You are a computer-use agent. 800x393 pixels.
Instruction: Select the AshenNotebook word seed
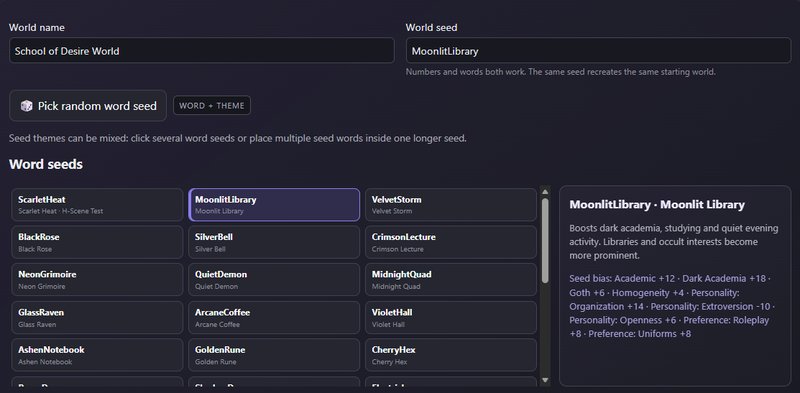coord(97,355)
